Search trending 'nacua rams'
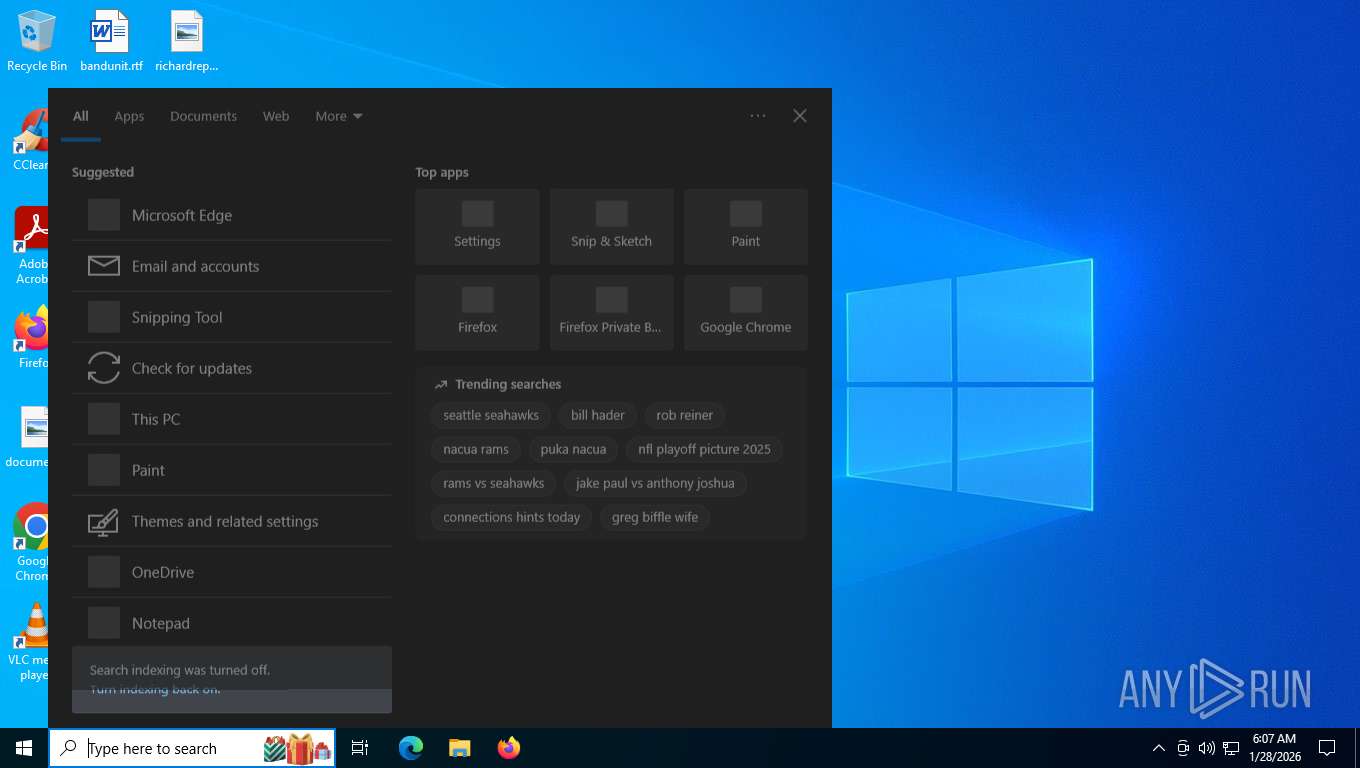 (476, 449)
